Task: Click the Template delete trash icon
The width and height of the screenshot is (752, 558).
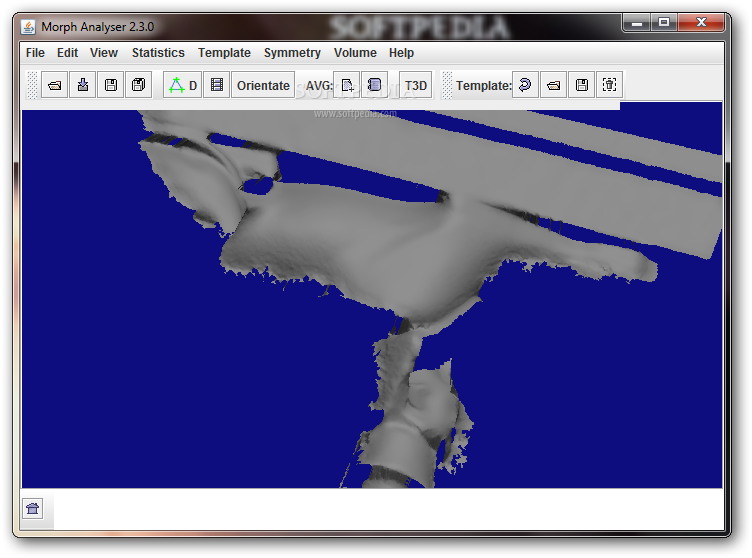Action: click(x=610, y=85)
